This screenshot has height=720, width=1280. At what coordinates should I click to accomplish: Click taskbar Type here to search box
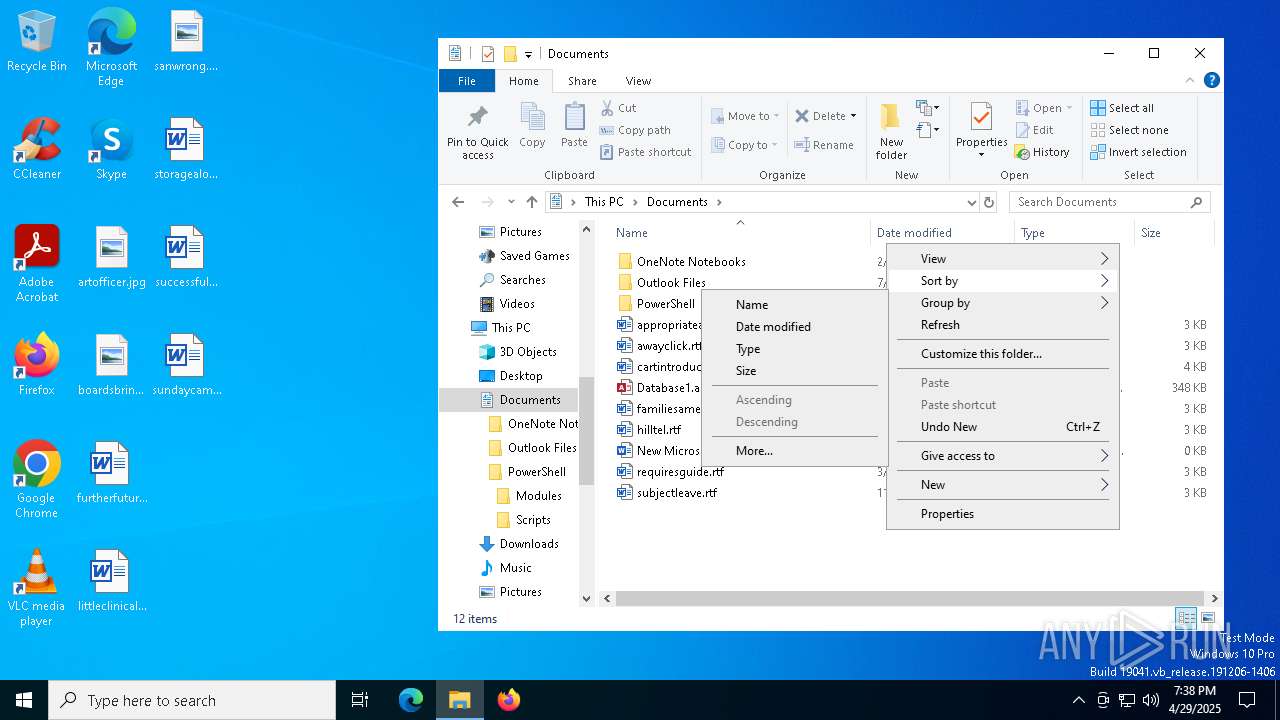pyautogui.click(x=192, y=700)
